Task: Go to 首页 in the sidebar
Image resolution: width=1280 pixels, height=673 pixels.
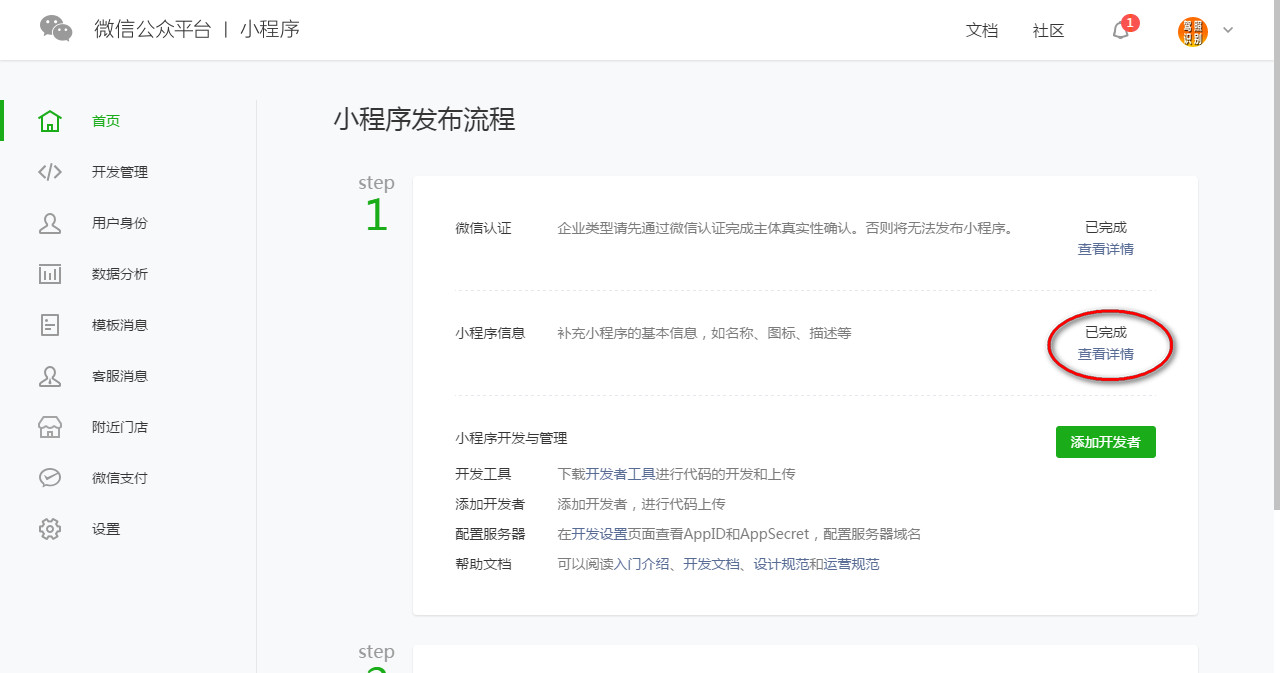Action: (106, 121)
